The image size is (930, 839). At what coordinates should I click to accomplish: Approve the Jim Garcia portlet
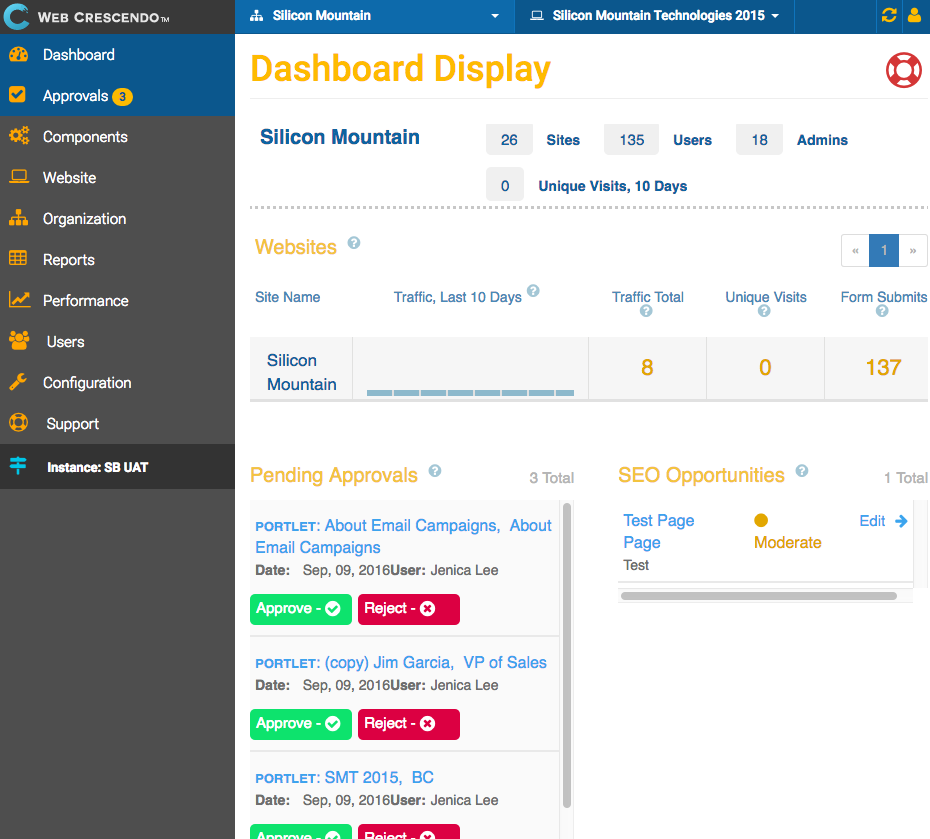point(301,724)
